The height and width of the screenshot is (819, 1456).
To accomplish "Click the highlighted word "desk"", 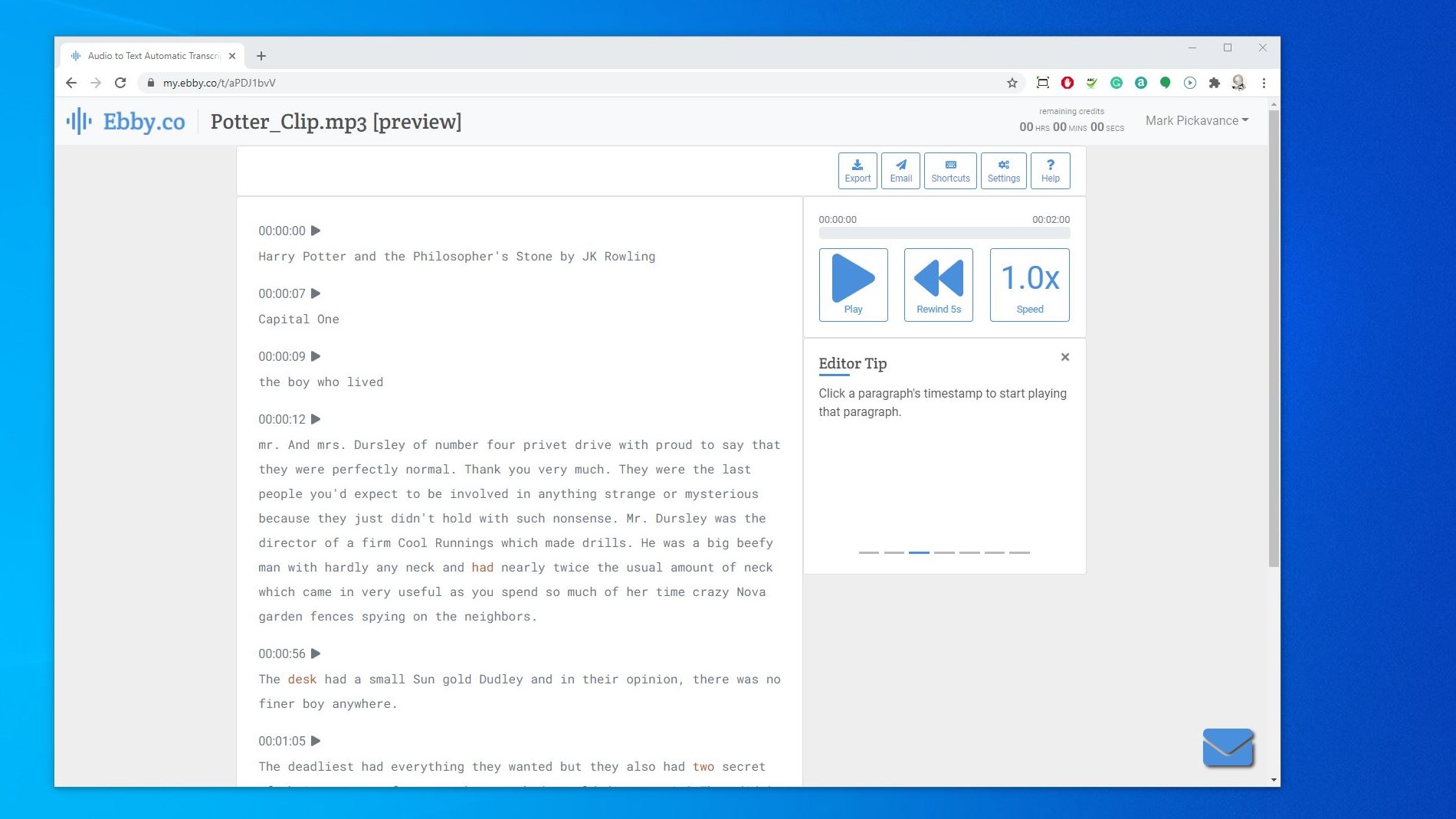I will click(x=302, y=680).
